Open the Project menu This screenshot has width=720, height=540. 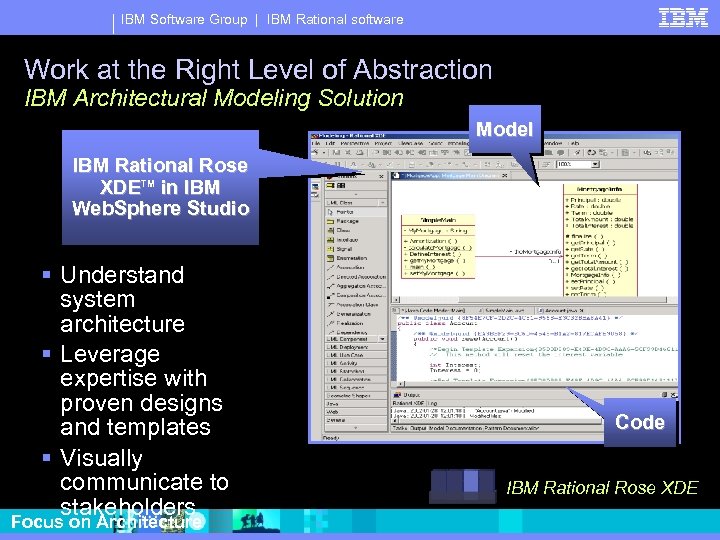click(383, 143)
